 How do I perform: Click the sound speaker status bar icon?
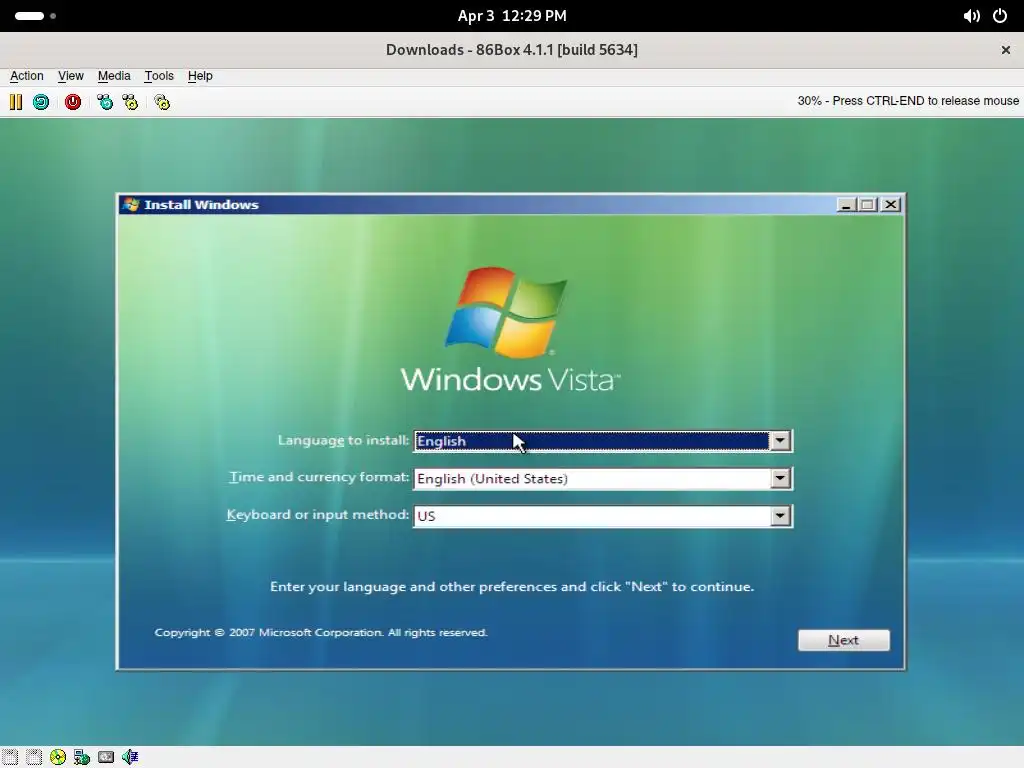pos(130,757)
